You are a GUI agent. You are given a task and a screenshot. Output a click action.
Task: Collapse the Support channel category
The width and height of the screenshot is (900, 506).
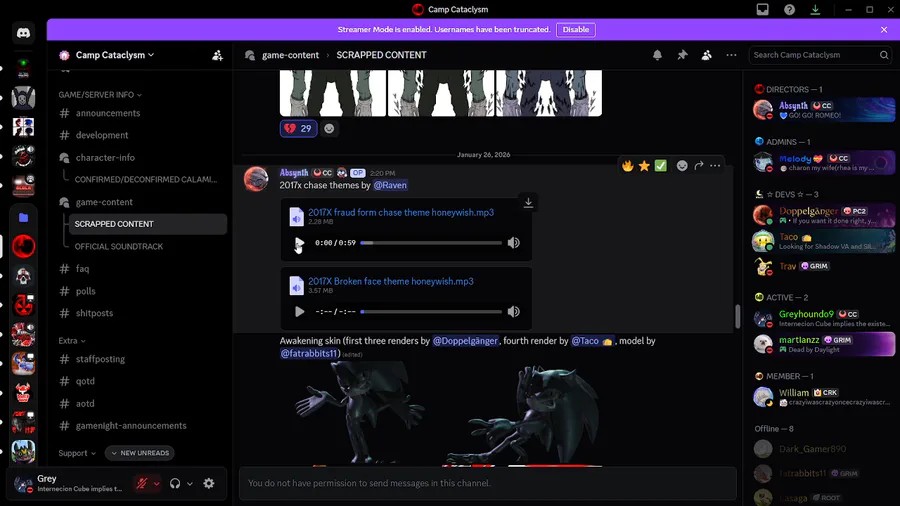(77, 453)
